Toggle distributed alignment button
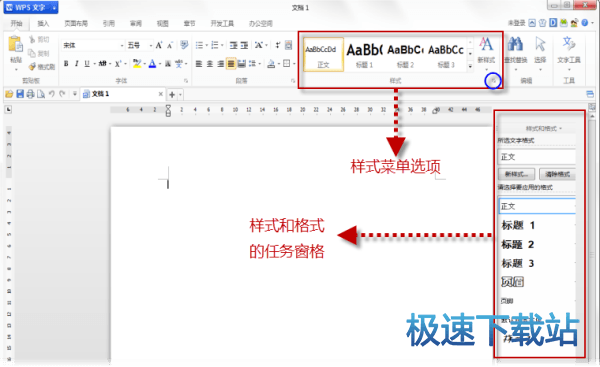This screenshot has width=600, height=367. pos(241,64)
